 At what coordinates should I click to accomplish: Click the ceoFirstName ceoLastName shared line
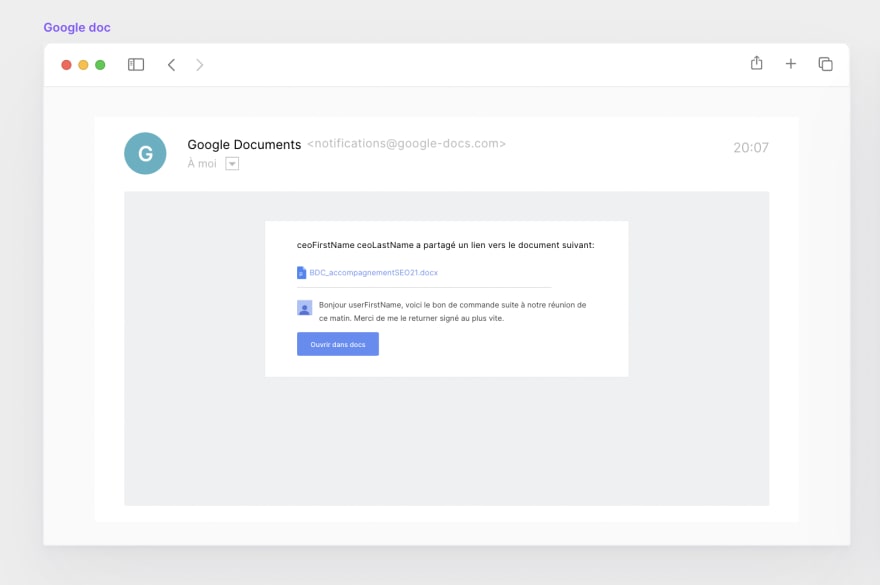pos(446,245)
